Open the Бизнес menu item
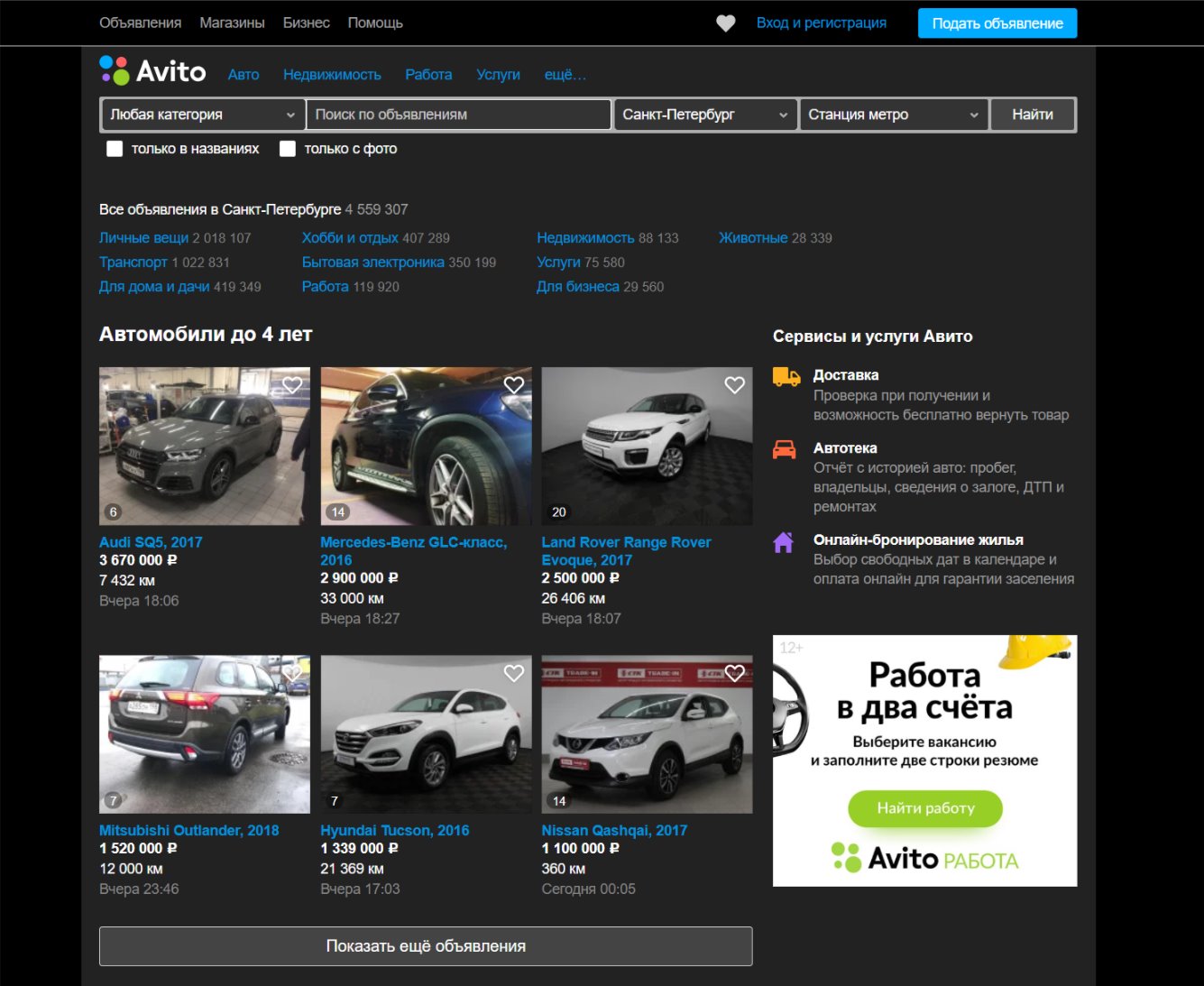The image size is (1204, 986). coord(307,23)
